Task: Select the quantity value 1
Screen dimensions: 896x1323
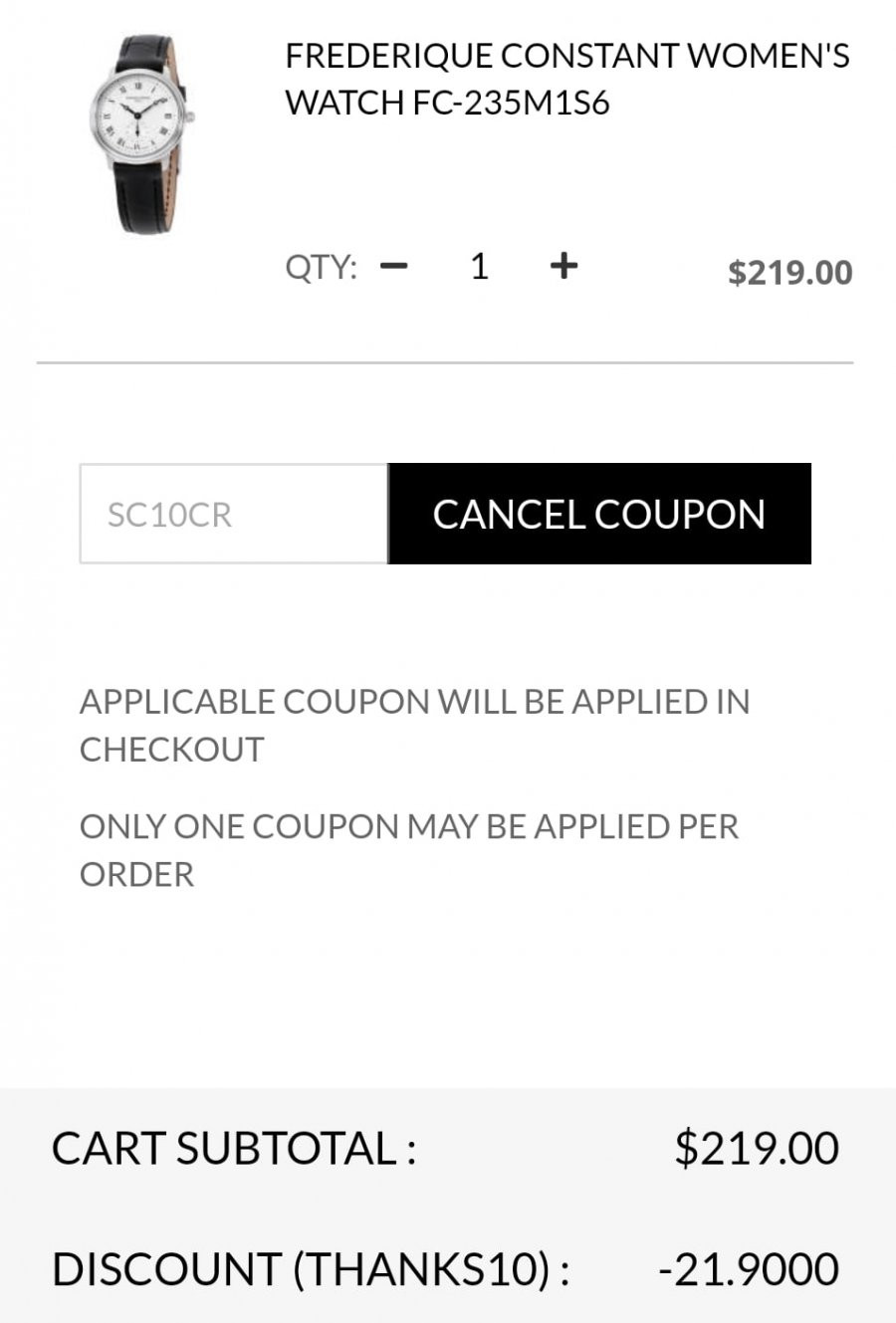Action: click(x=479, y=266)
